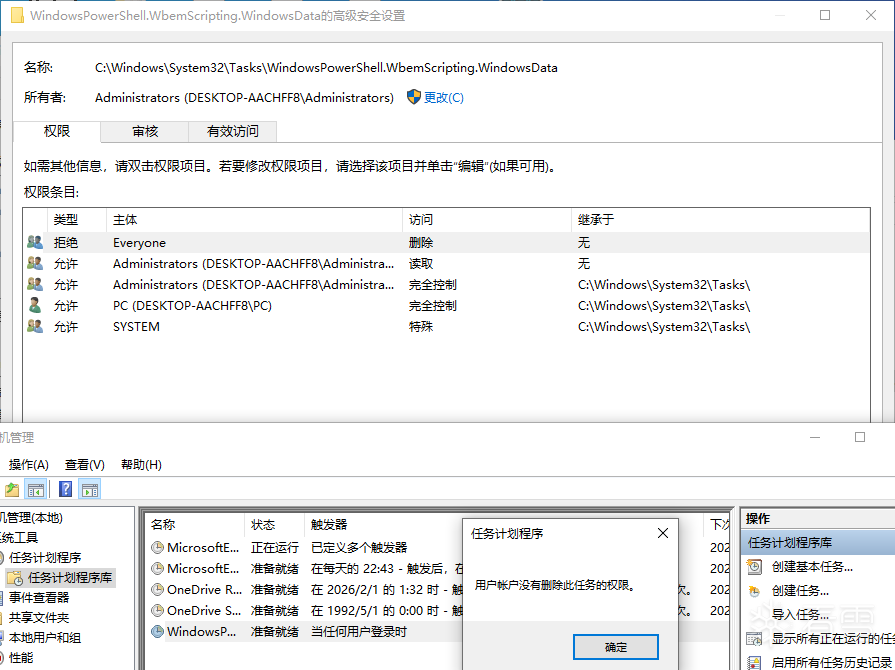Select 共享文件夹 in the console tree
The height and width of the screenshot is (670, 895).
point(39,617)
